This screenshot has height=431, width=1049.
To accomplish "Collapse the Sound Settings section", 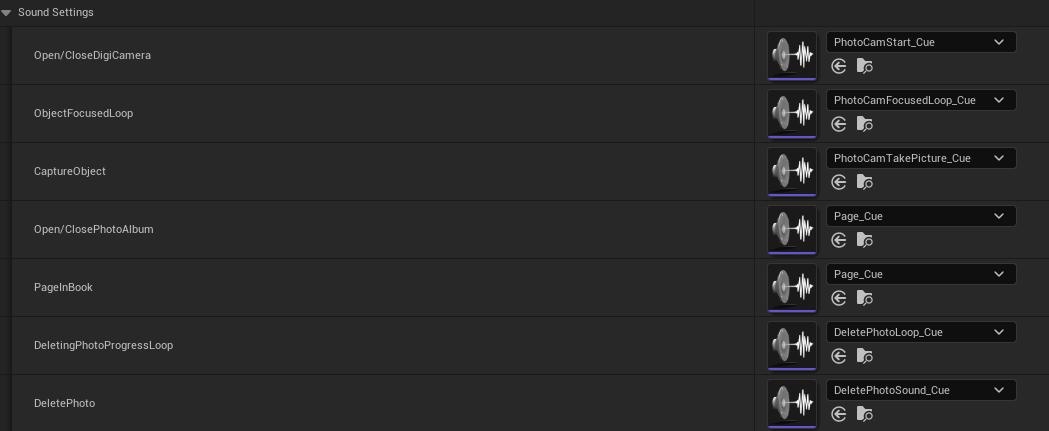I will point(7,13).
